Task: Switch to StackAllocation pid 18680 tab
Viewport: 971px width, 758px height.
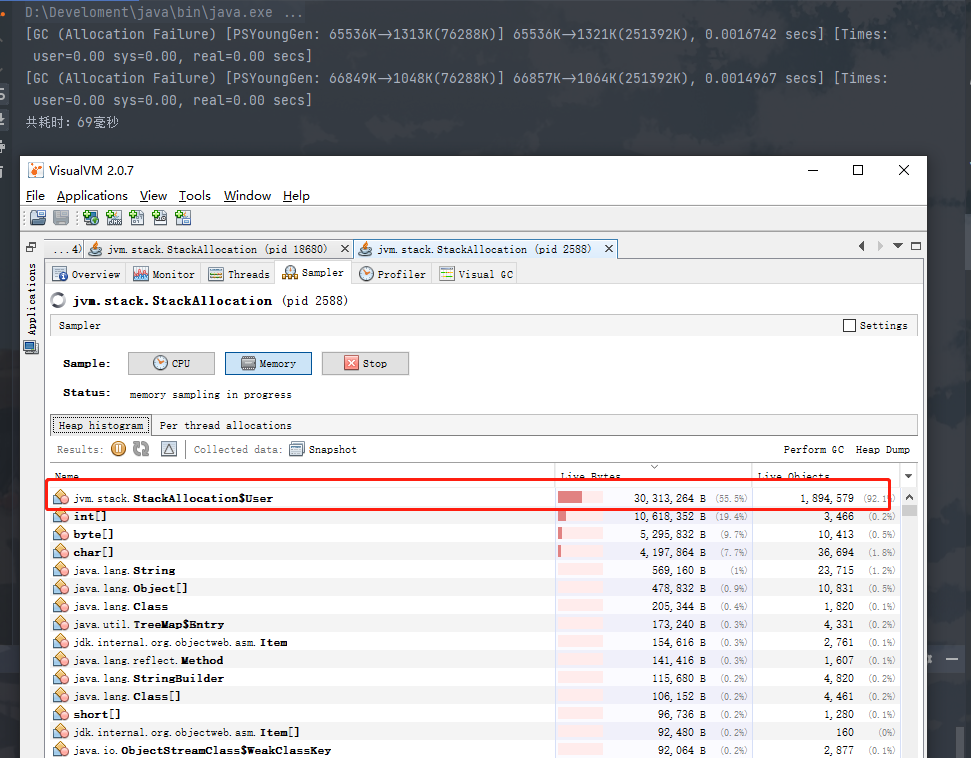Action: pyautogui.click(x=219, y=249)
